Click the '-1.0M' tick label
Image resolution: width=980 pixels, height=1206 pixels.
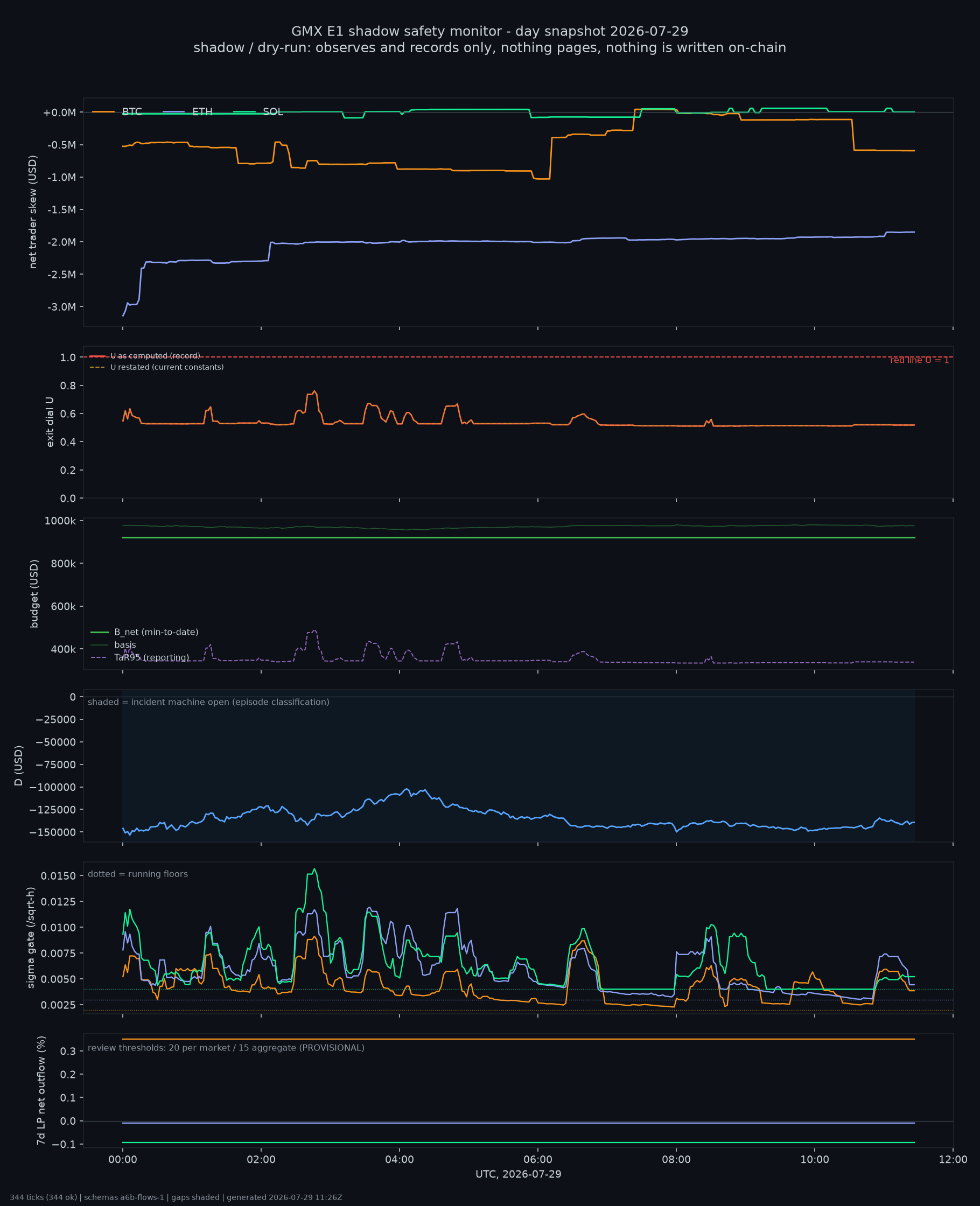point(61,177)
